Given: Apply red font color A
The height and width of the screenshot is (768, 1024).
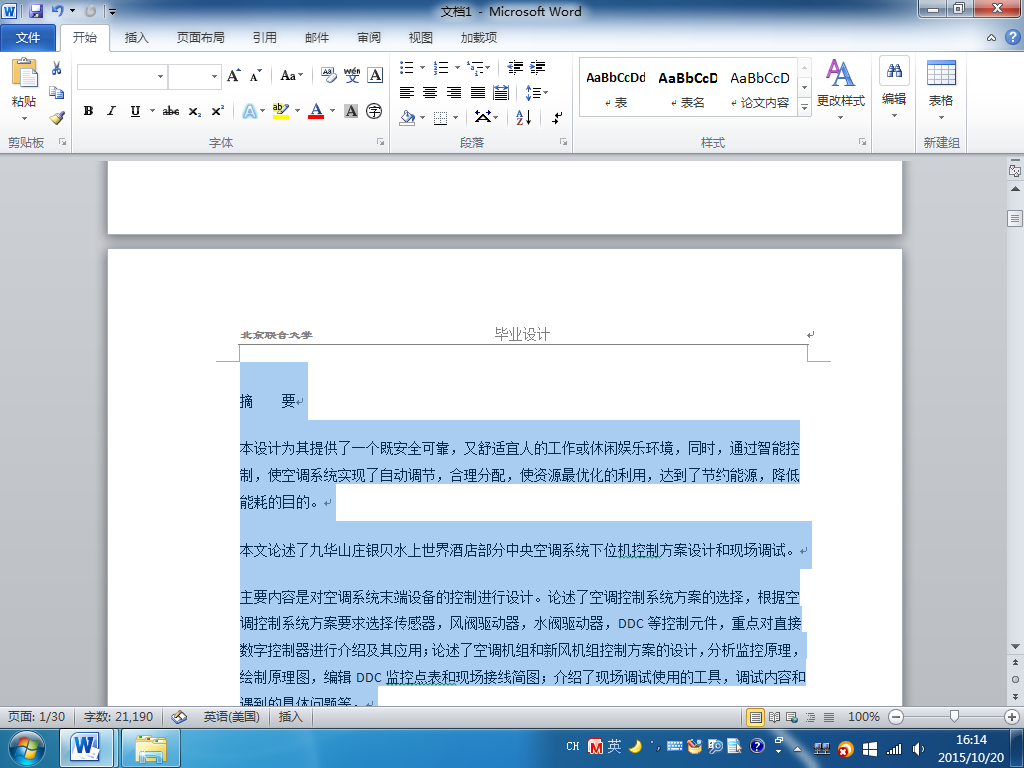Looking at the screenshot, I should pyautogui.click(x=316, y=111).
